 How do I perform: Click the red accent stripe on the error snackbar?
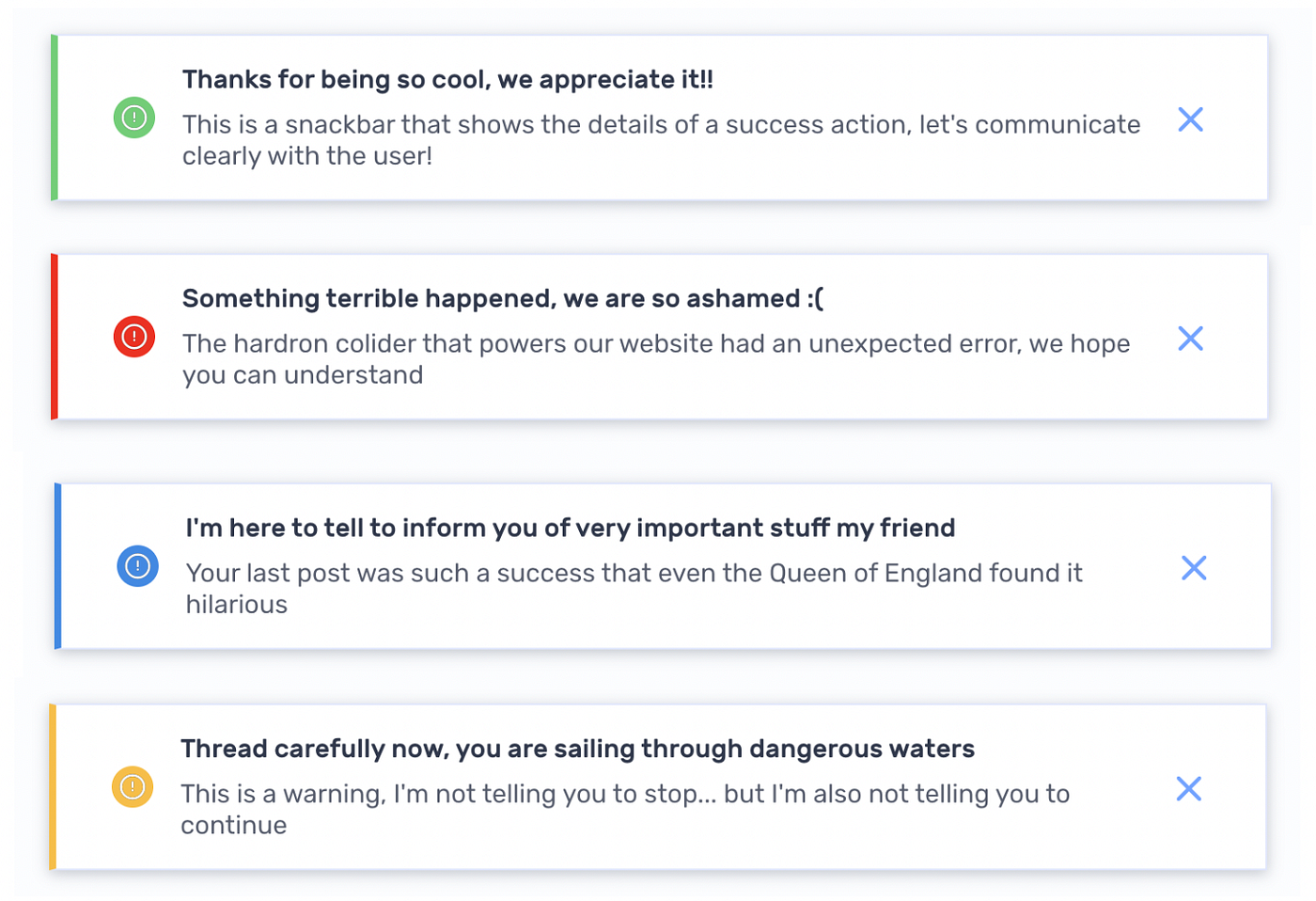pos(55,336)
